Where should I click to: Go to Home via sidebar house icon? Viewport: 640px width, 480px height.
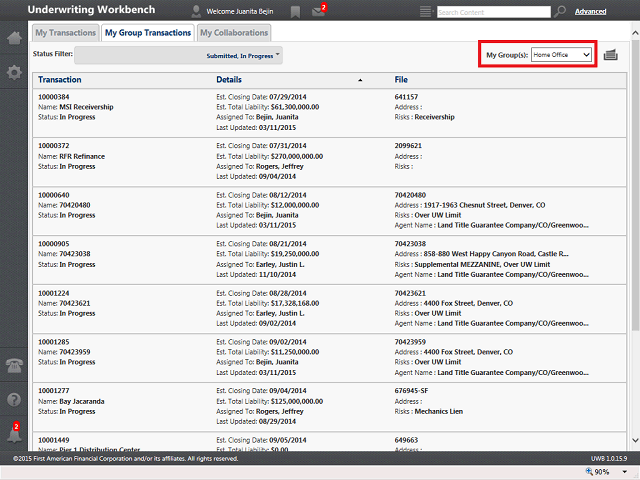coord(14,38)
